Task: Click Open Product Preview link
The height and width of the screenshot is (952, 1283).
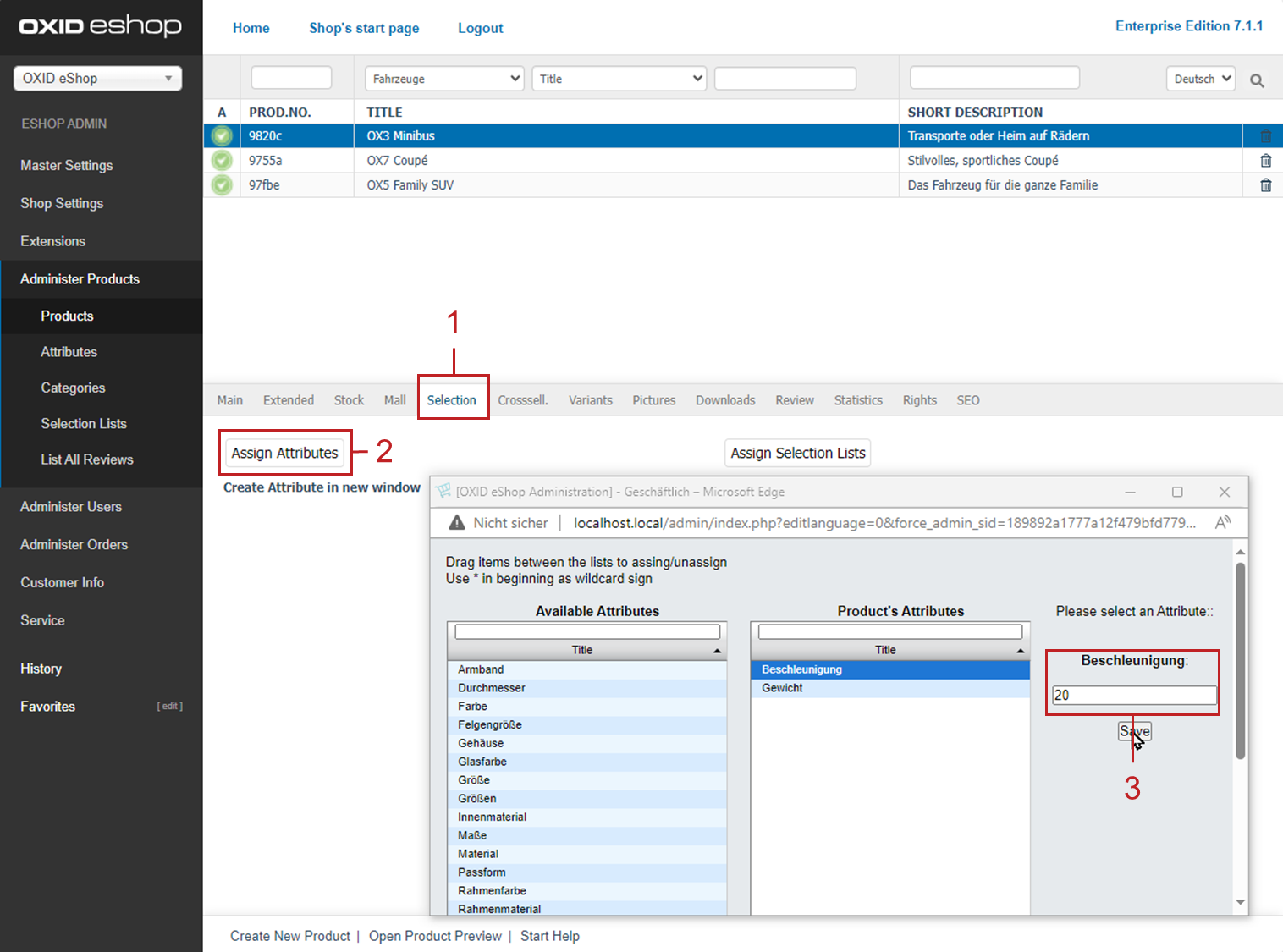Action: point(435,936)
